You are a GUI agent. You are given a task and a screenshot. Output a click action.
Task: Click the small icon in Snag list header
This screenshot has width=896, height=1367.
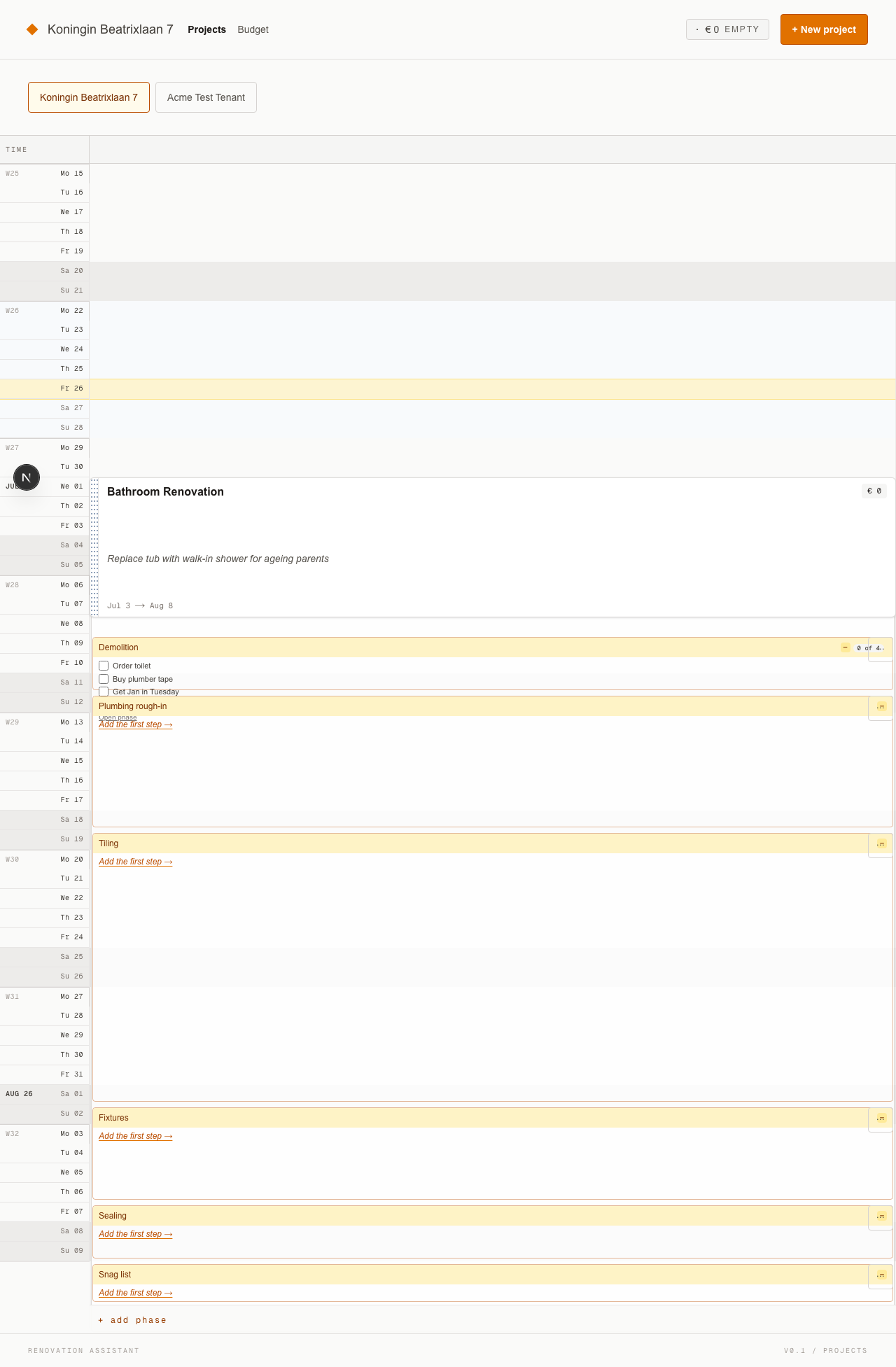point(881,1275)
